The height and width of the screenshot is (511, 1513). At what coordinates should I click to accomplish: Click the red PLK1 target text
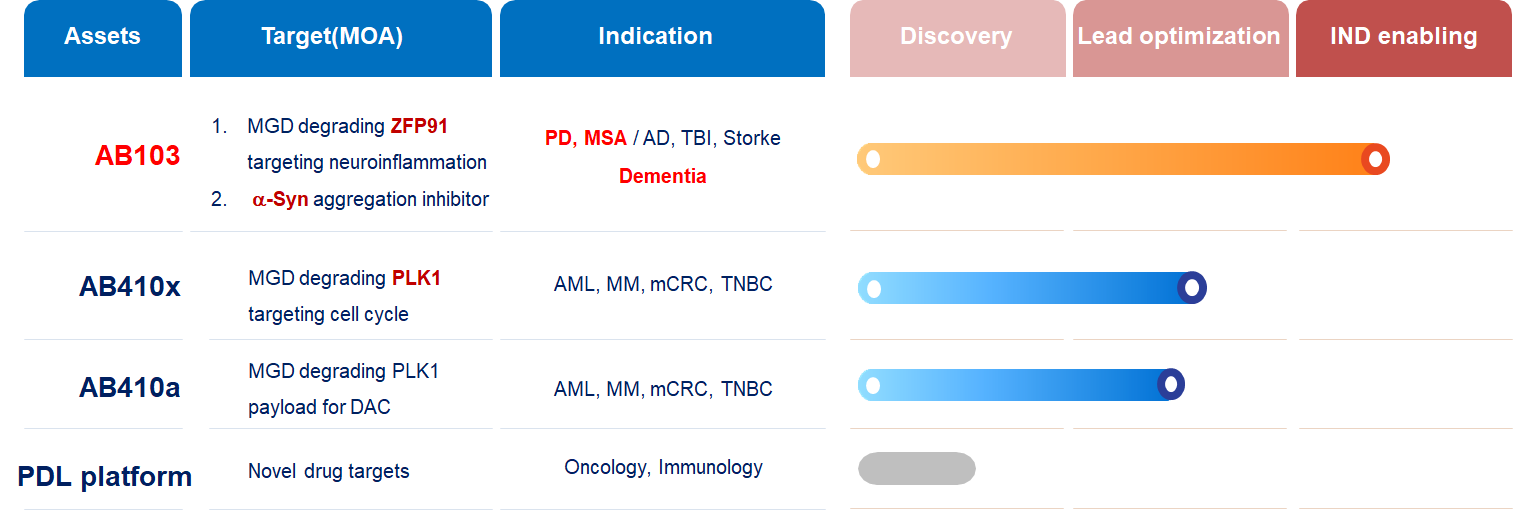click(416, 278)
